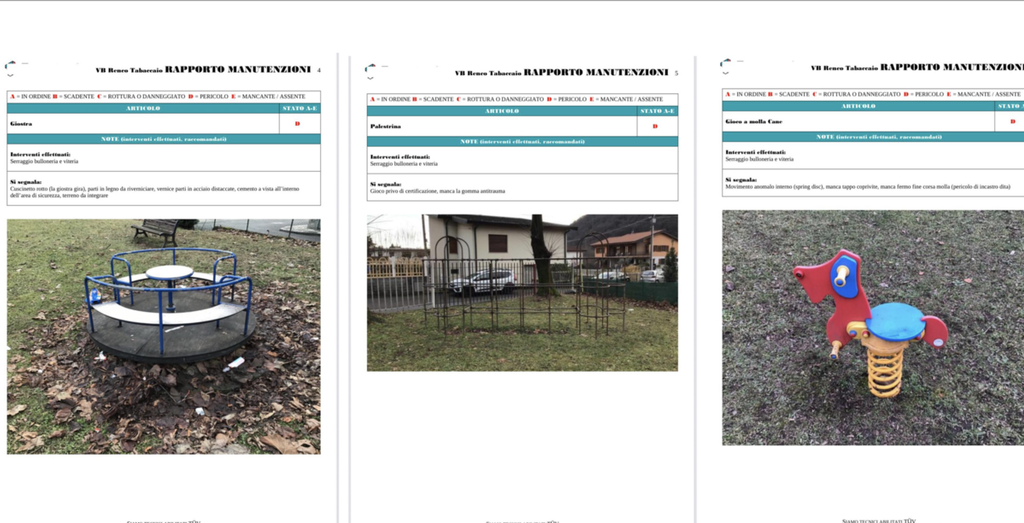1024x523 pixels.
Task: Click the RAPPORTO MANUTENZIONI title on page 4
Action: (237, 70)
